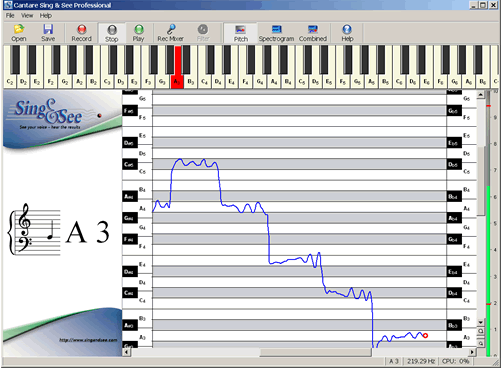The width and height of the screenshot is (501, 368).
Task: Open the Help menu in the menu bar
Action: tap(46, 15)
